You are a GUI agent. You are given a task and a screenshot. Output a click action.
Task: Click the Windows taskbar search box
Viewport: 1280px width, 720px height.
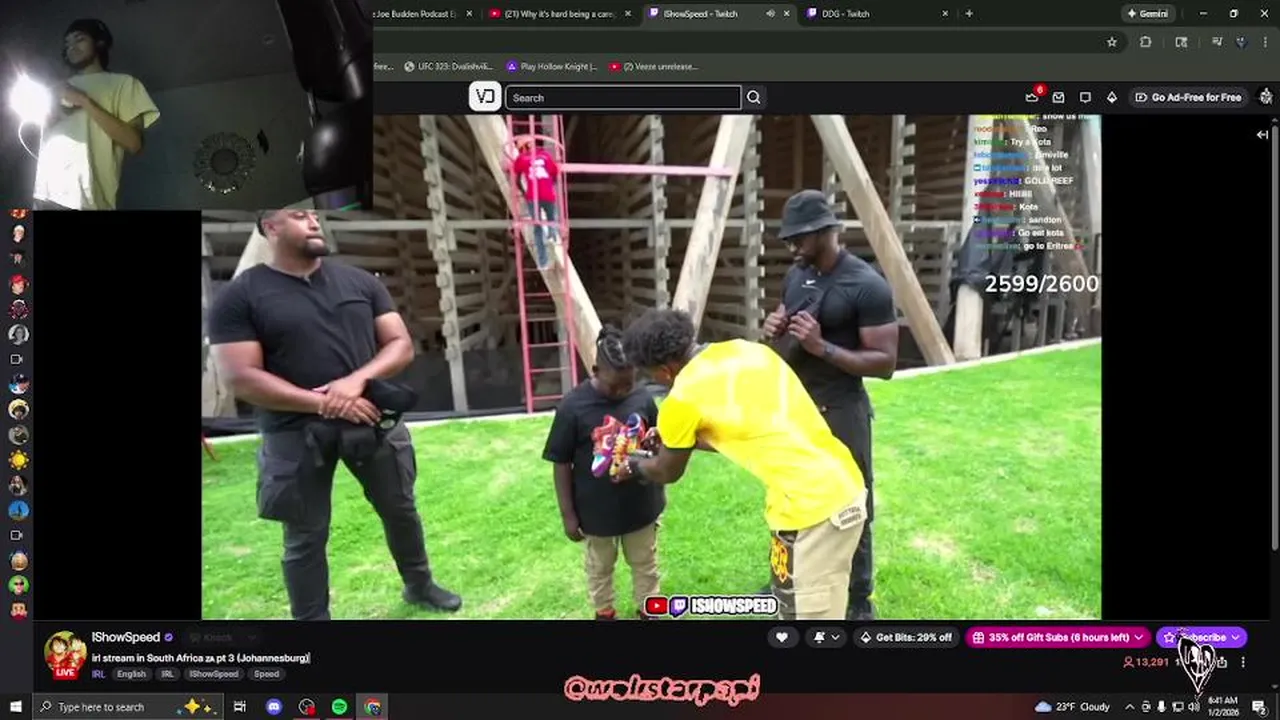tap(130, 707)
